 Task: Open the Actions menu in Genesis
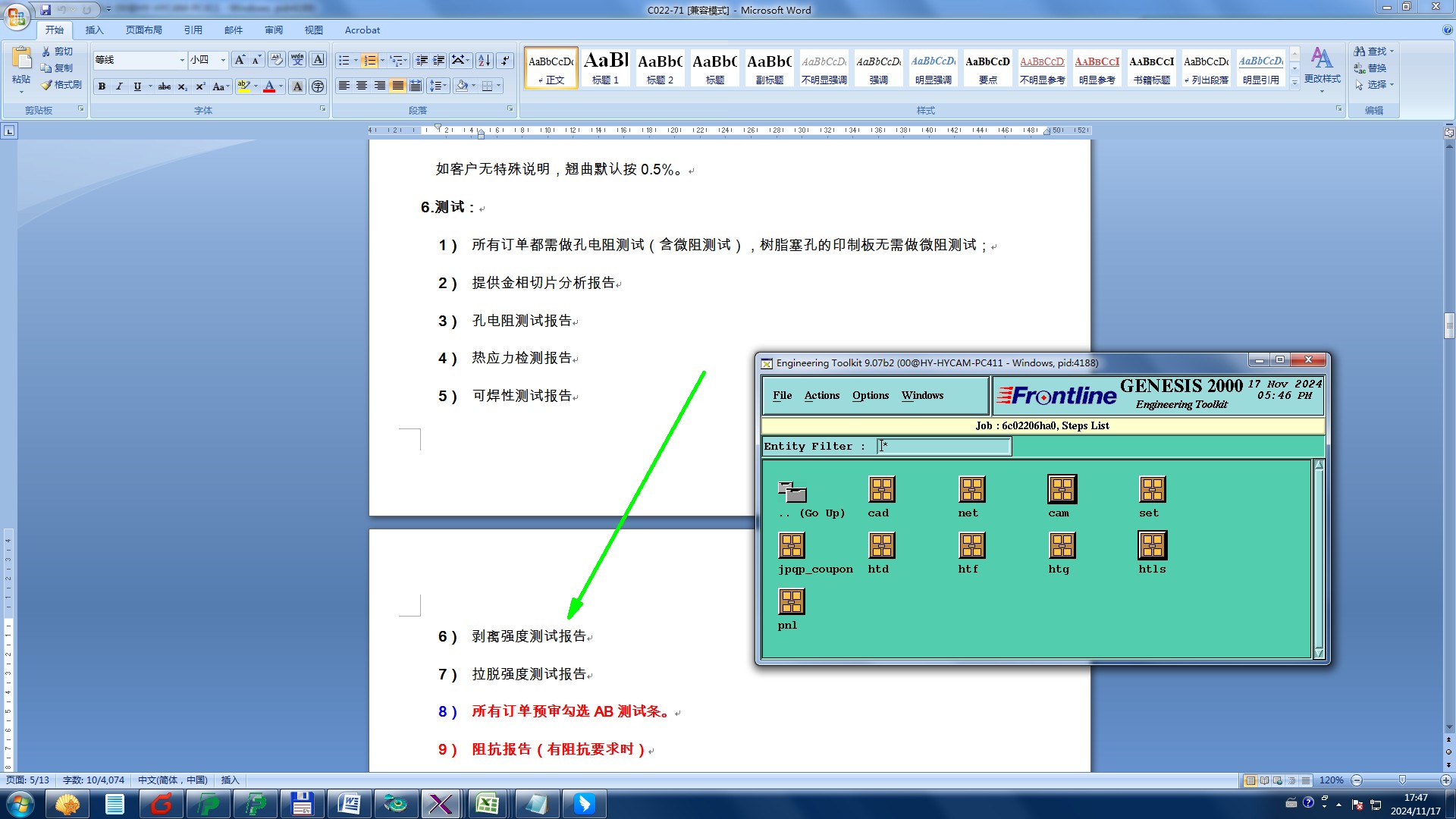tap(821, 396)
